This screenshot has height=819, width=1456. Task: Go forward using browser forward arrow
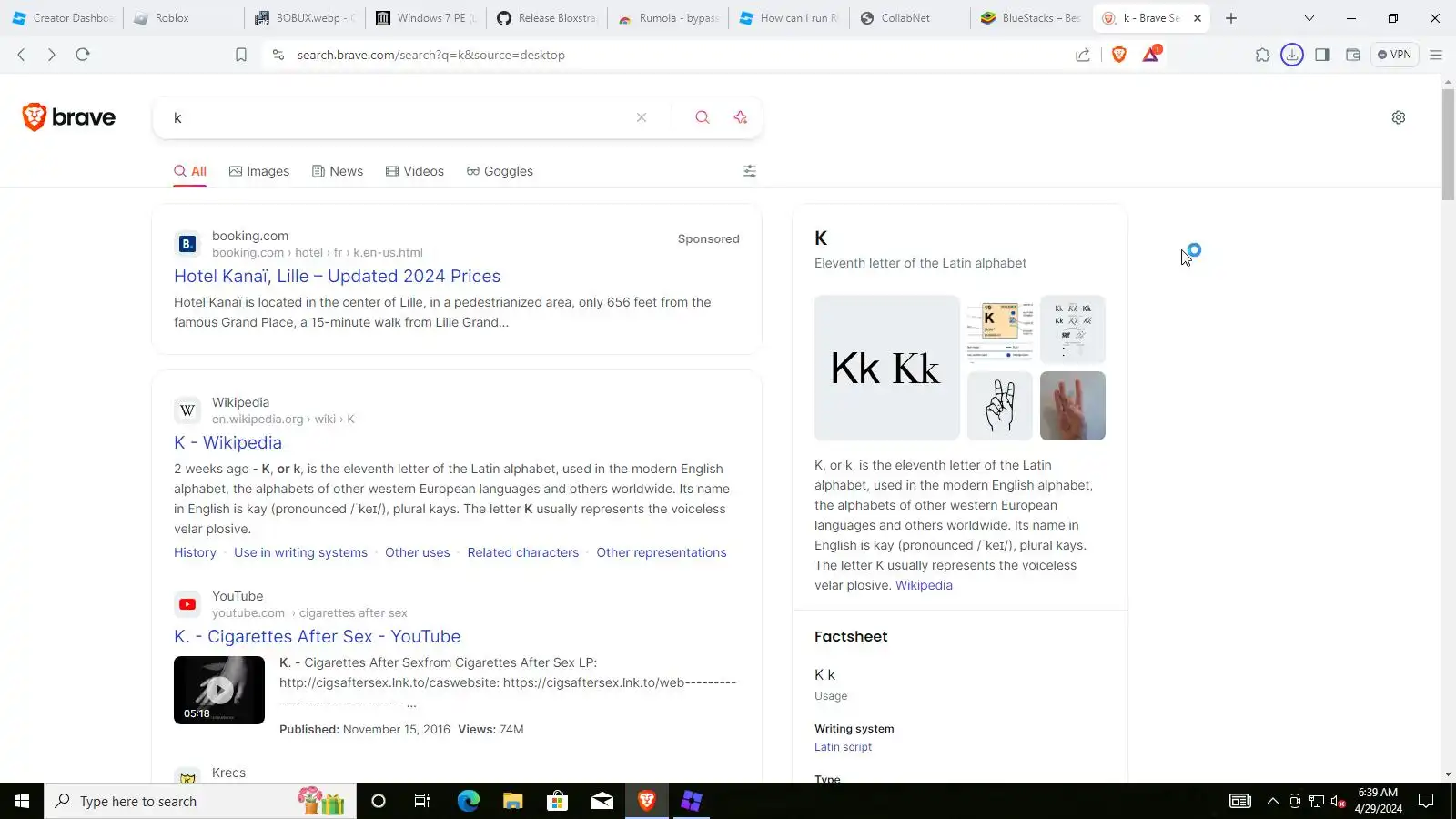coord(52,55)
